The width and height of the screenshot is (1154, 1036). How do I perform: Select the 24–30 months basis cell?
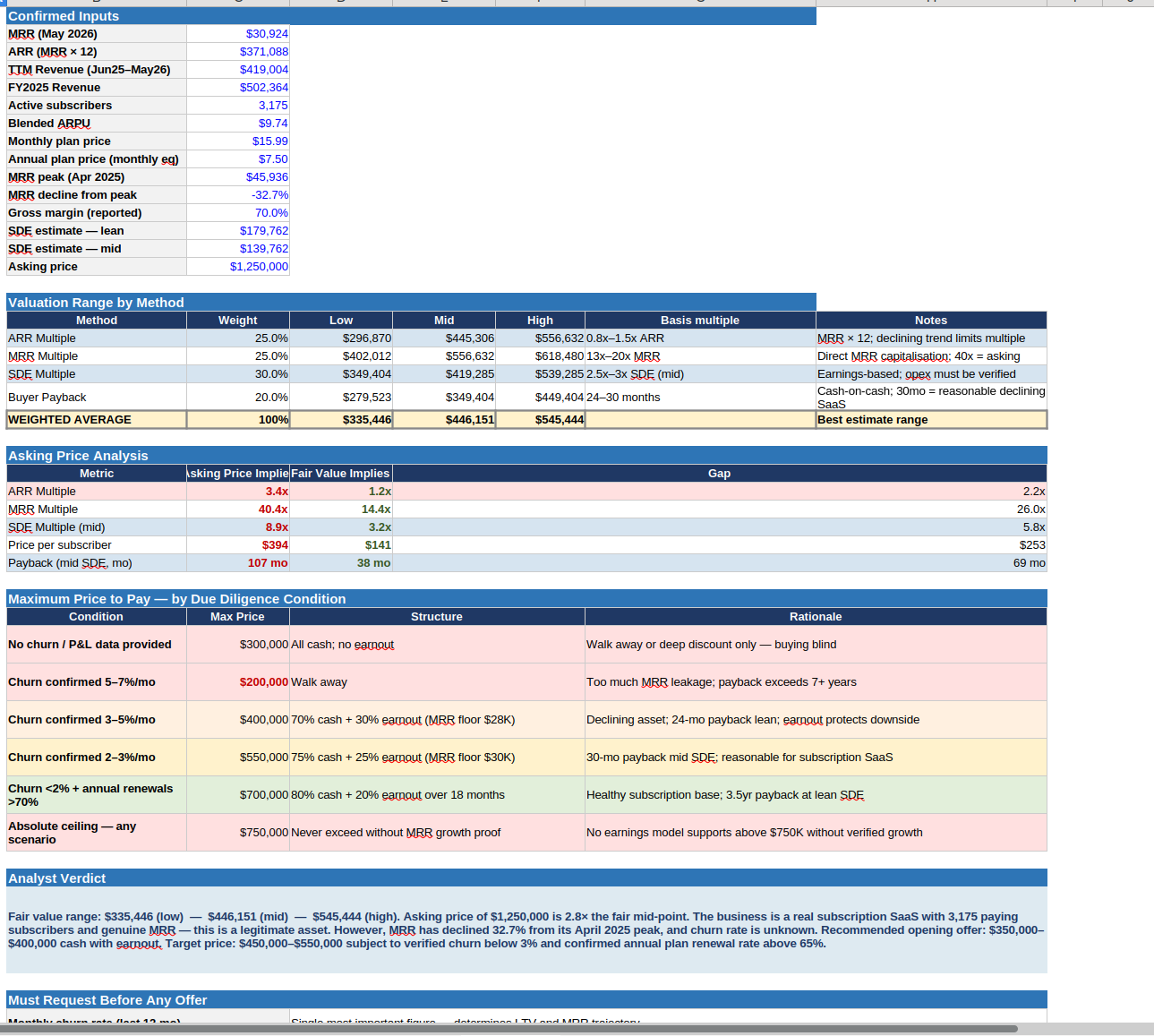(700, 397)
